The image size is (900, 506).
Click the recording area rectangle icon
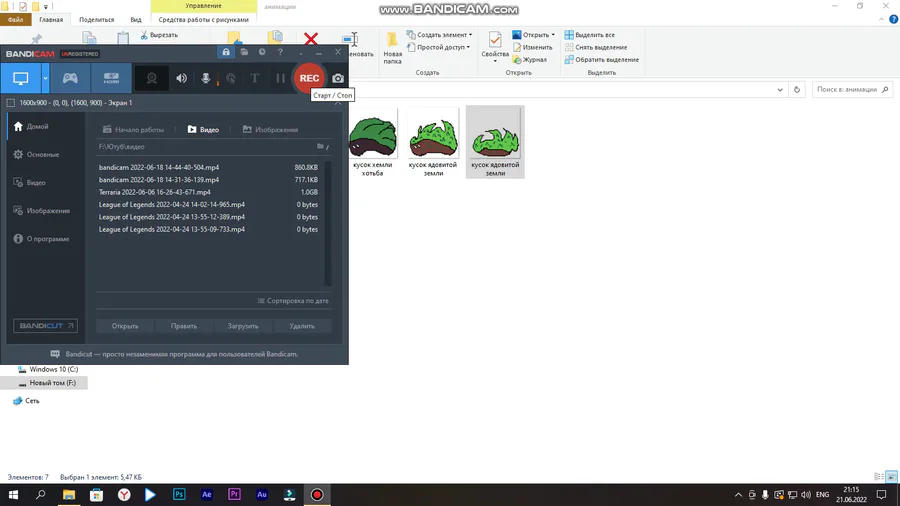tap(10, 103)
